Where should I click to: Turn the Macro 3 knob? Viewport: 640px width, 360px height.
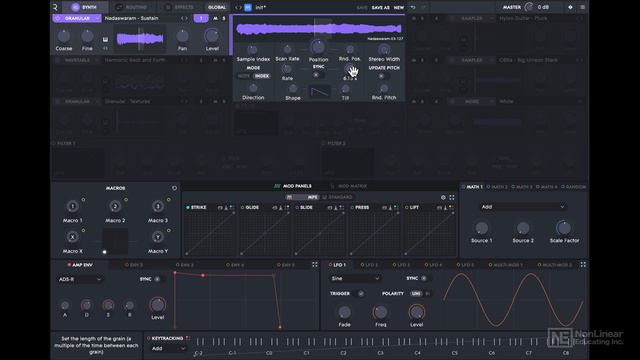(158, 206)
